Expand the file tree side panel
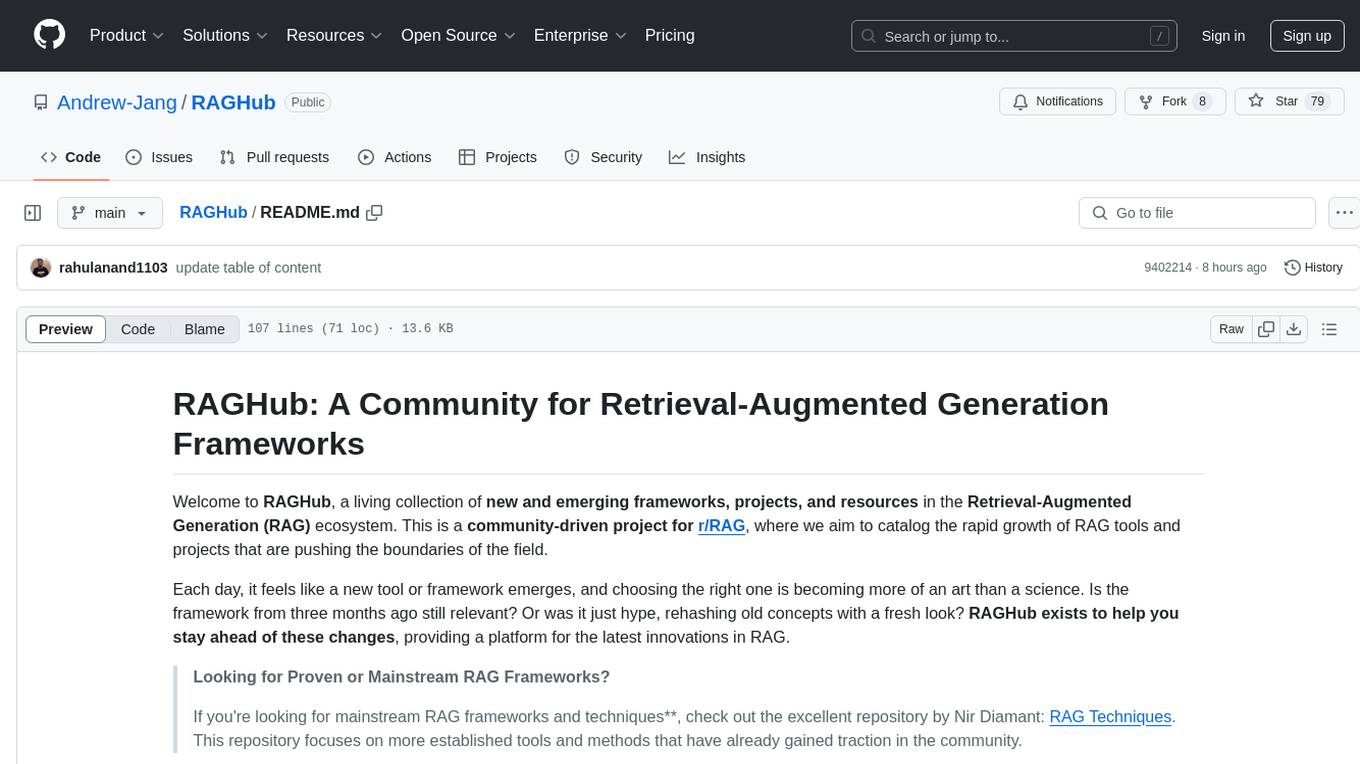 [33, 213]
